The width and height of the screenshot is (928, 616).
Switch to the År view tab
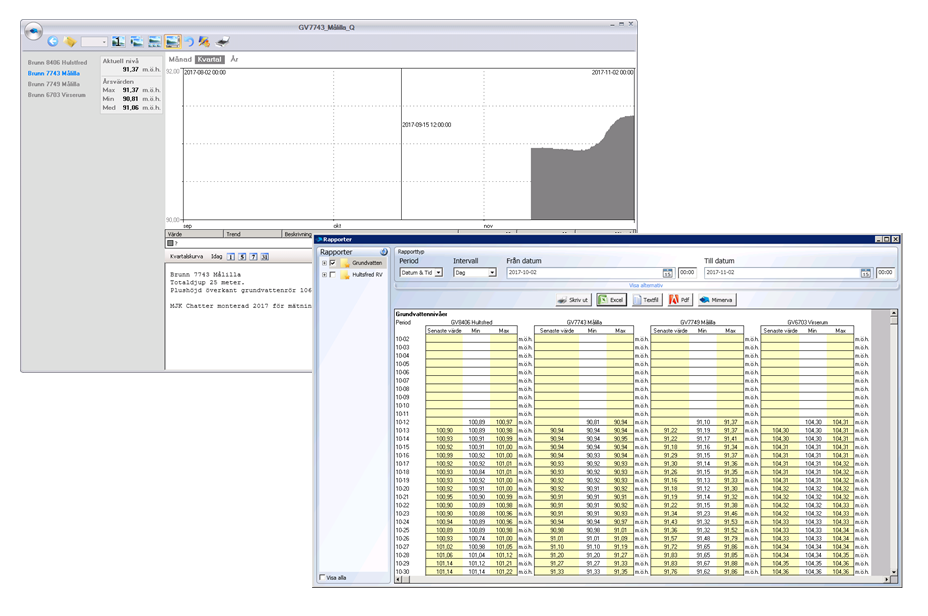[234, 59]
